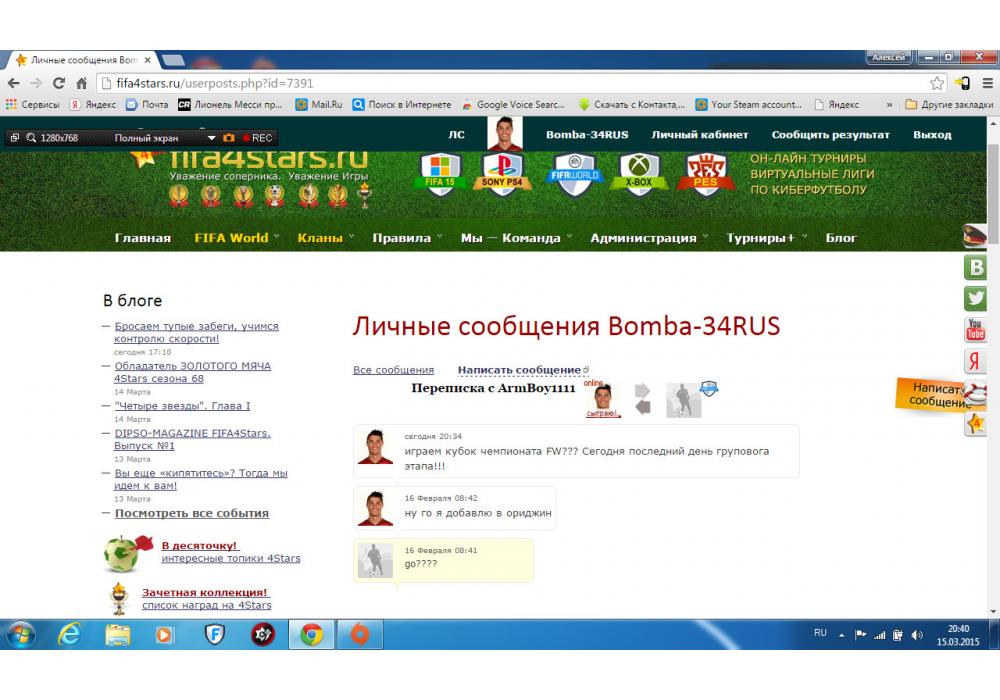Open the VK social sidebar icon

pyautogui.click(x=975, y=267)
